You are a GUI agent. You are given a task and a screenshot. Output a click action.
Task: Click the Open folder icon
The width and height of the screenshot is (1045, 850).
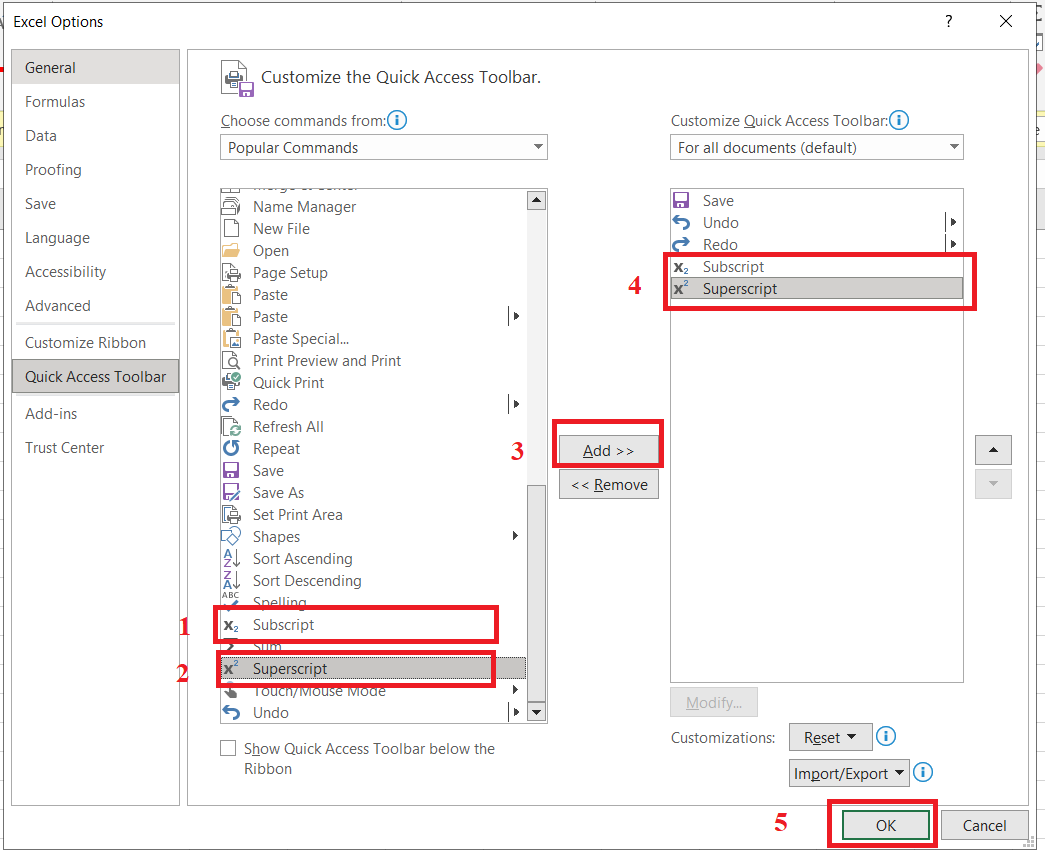tap(231, 251)
